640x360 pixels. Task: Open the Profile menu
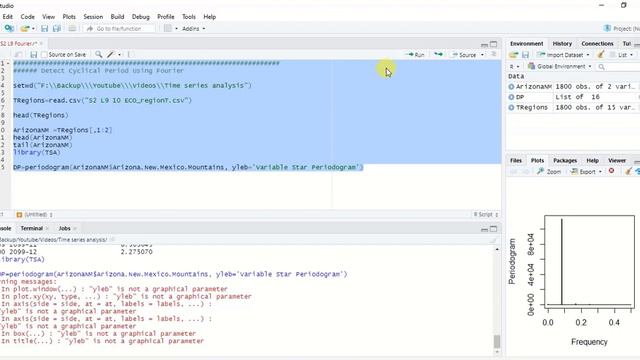click(x=166, y=17)
